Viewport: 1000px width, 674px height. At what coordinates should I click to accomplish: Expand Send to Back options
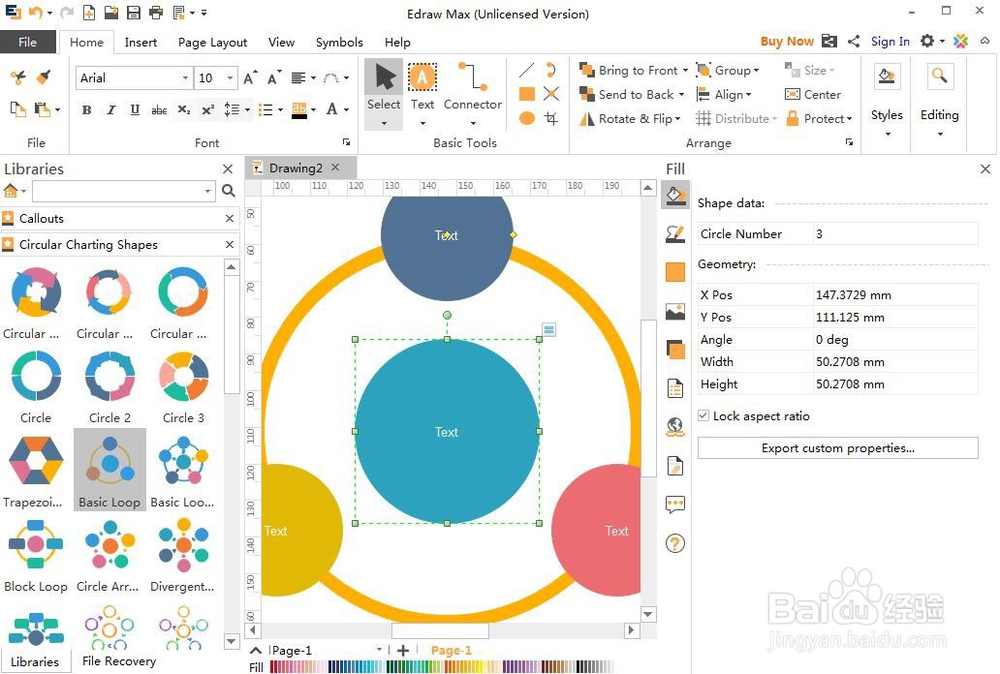[x=681, y=94]
